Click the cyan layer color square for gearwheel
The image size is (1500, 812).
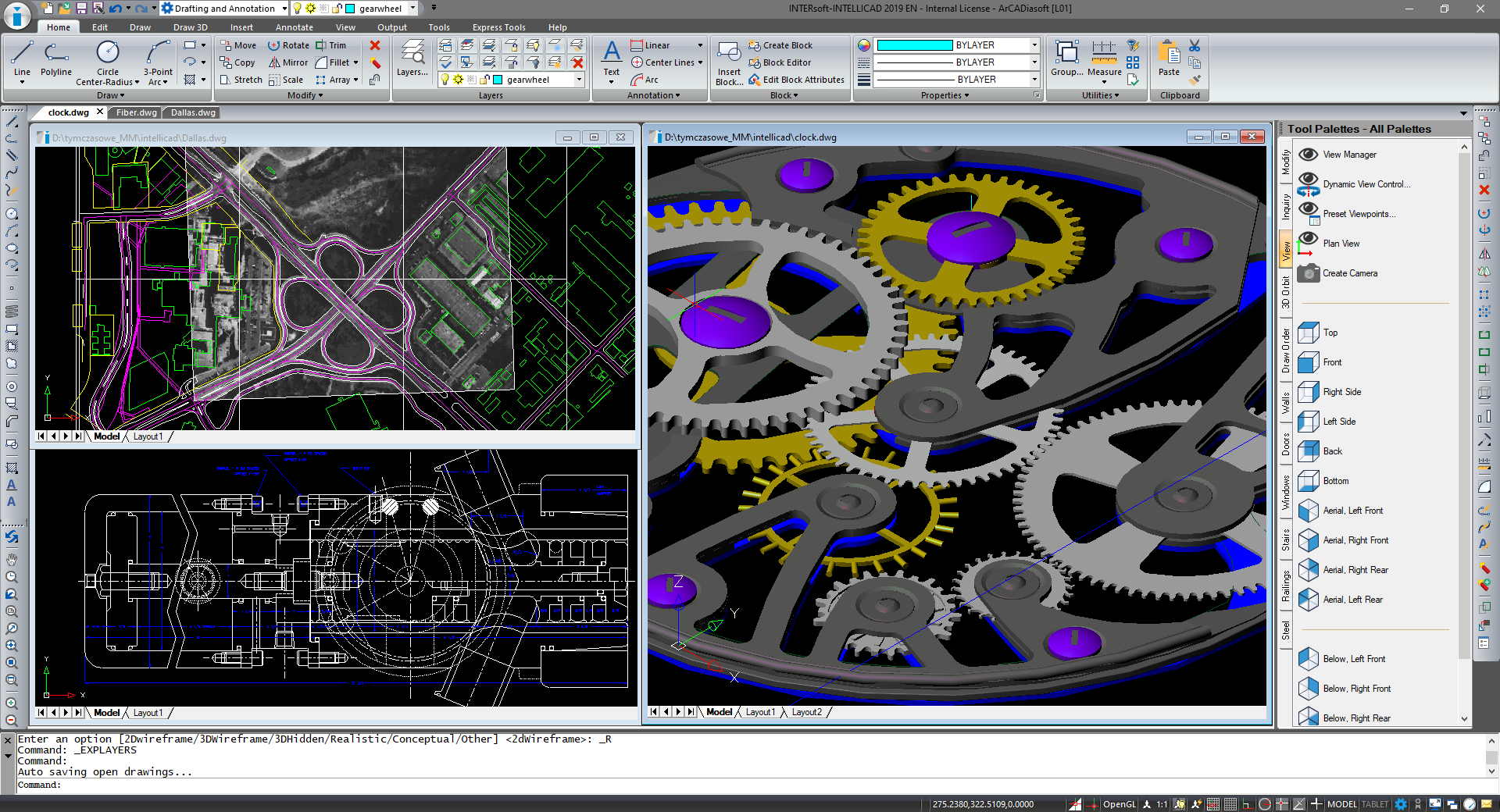coord(498,80)
